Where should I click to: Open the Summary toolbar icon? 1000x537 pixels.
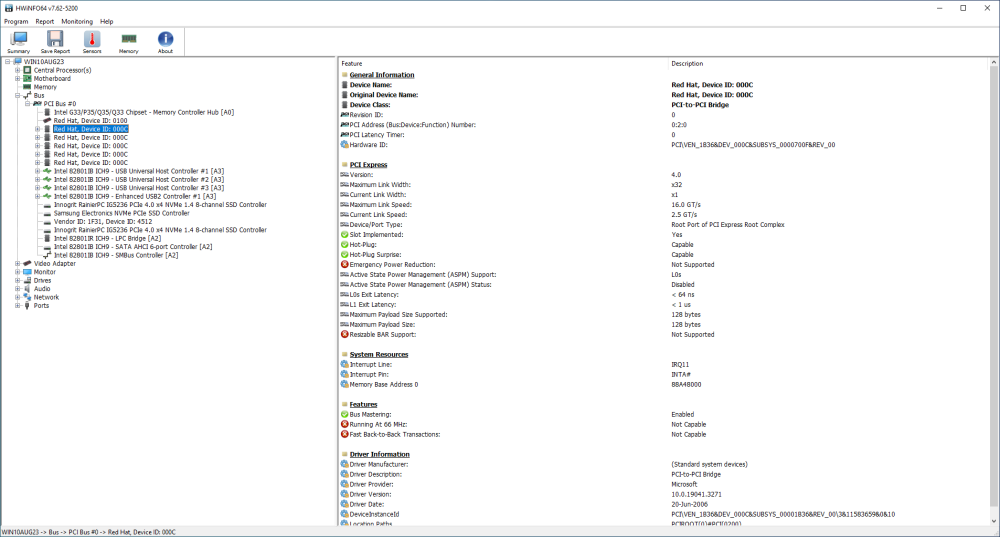[18, 42]
